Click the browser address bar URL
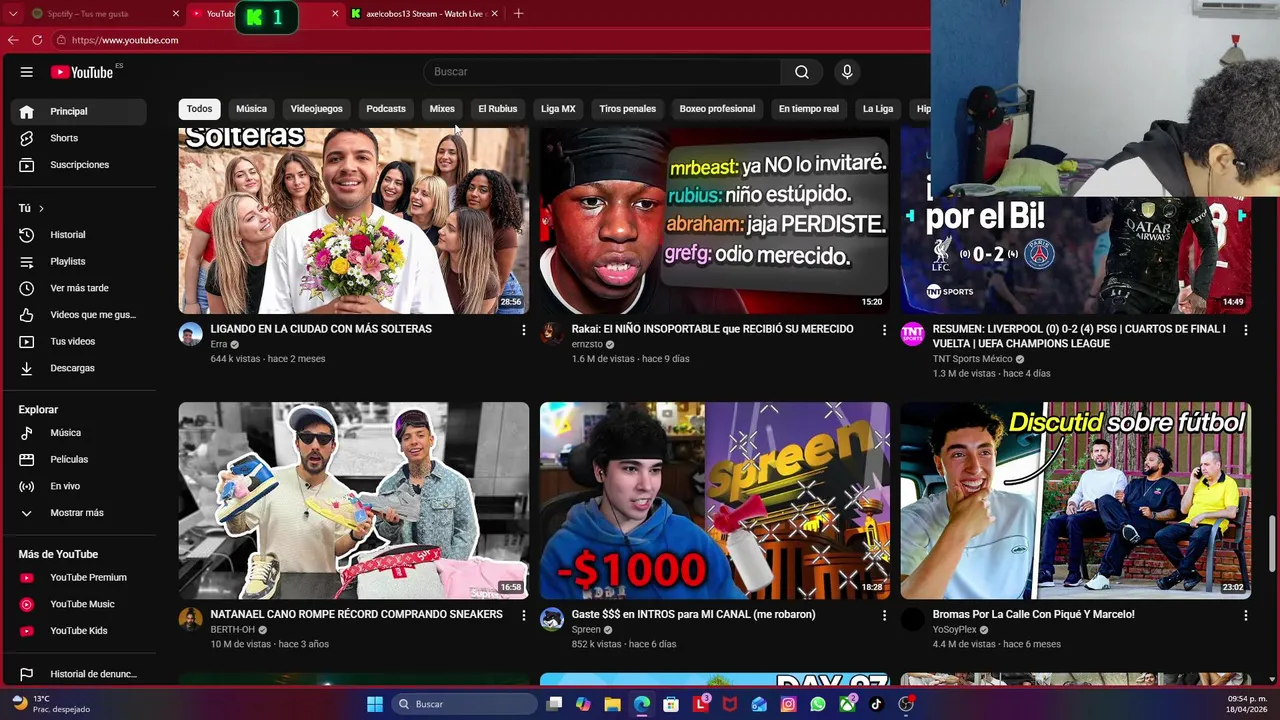Viewport: 1280px width, 720px height. (125, 40)
